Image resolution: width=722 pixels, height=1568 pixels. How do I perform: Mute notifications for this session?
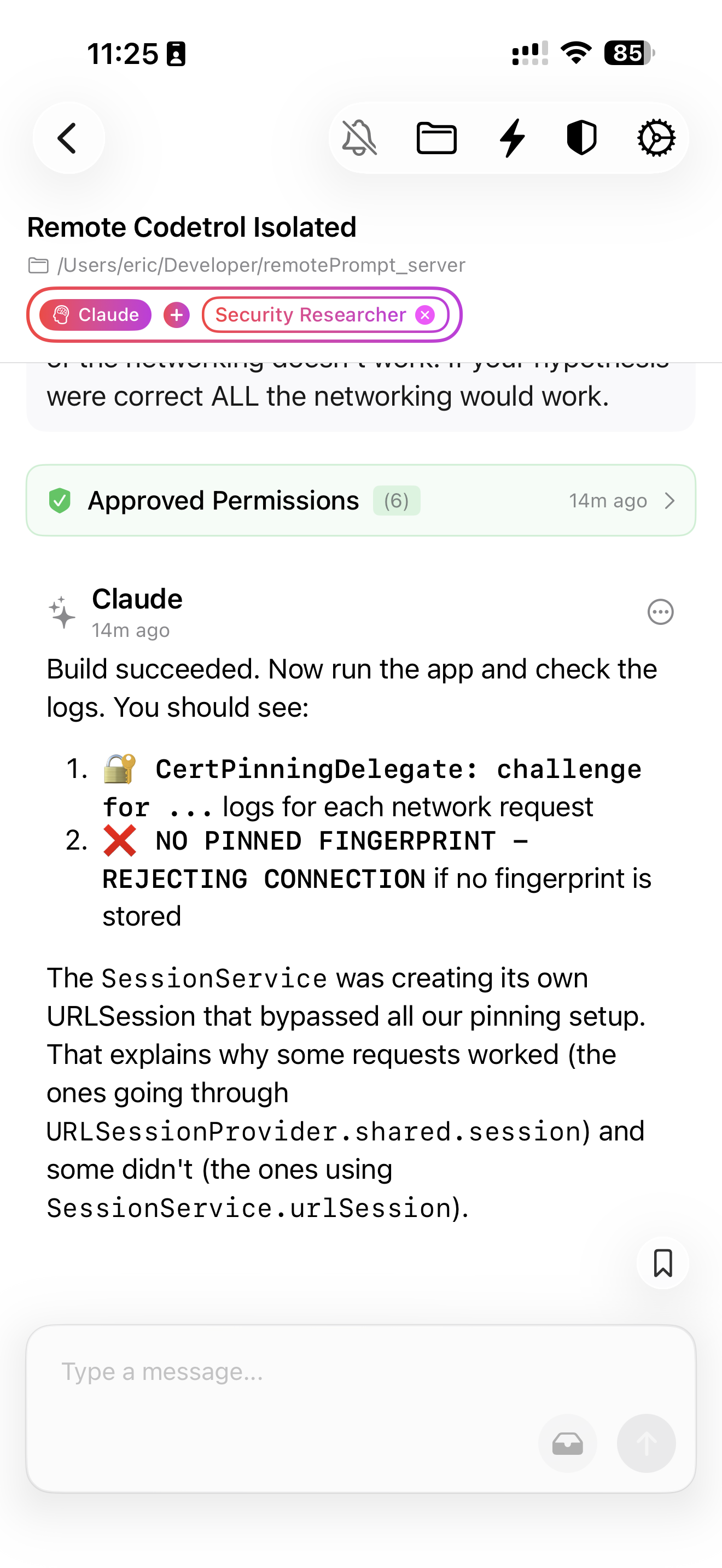point(360,138)
